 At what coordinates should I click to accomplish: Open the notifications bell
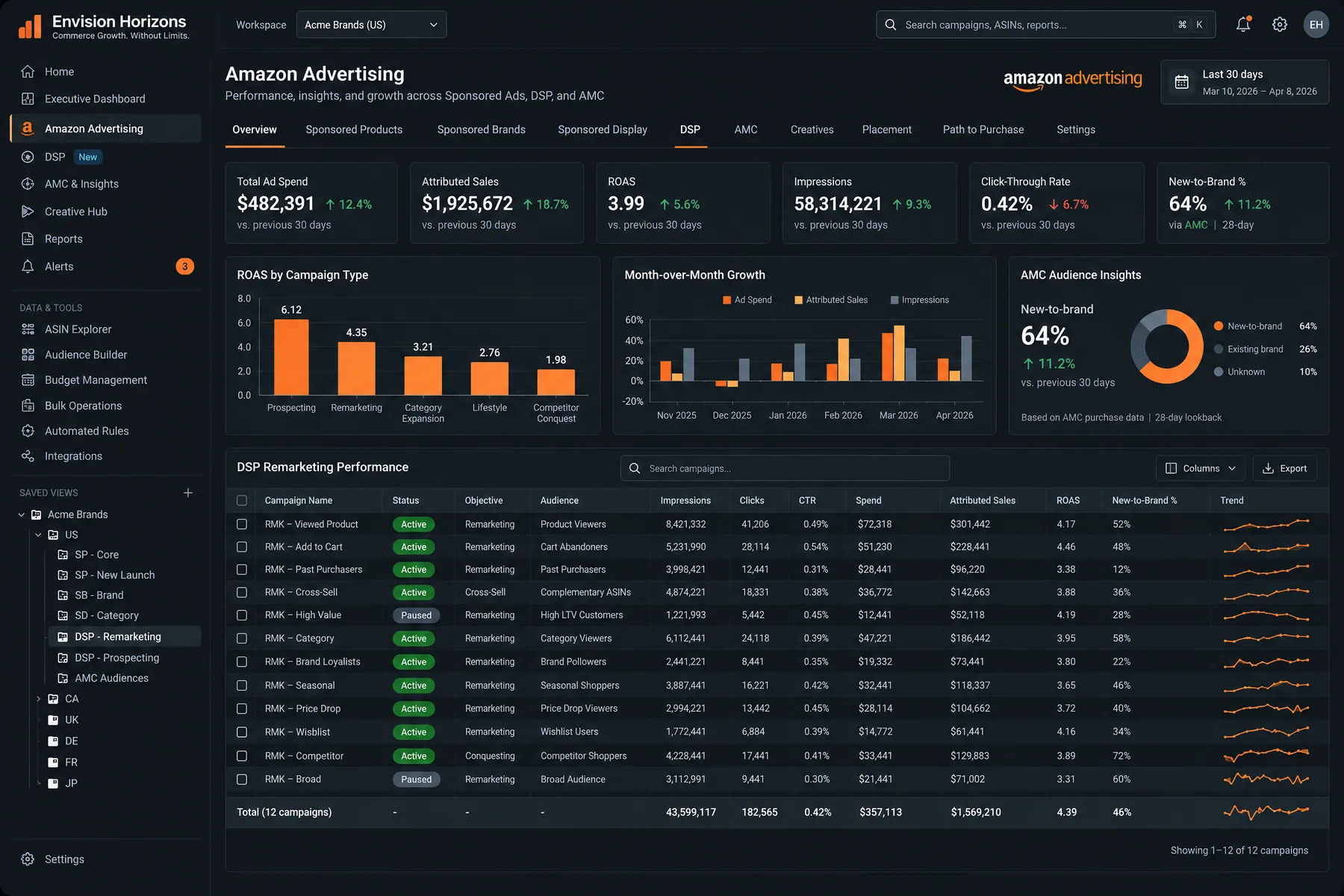[1243, 25]
